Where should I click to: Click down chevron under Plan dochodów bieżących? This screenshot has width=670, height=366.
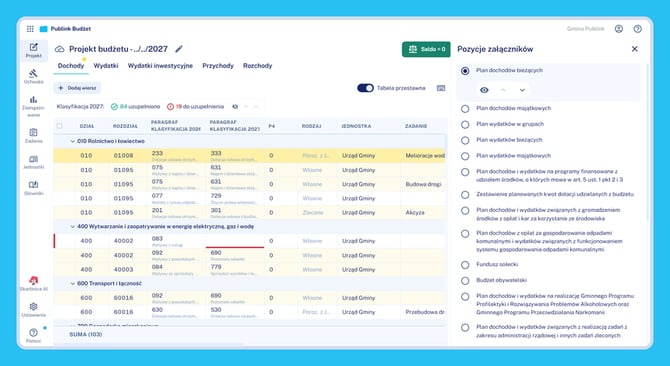coord(522,90)
